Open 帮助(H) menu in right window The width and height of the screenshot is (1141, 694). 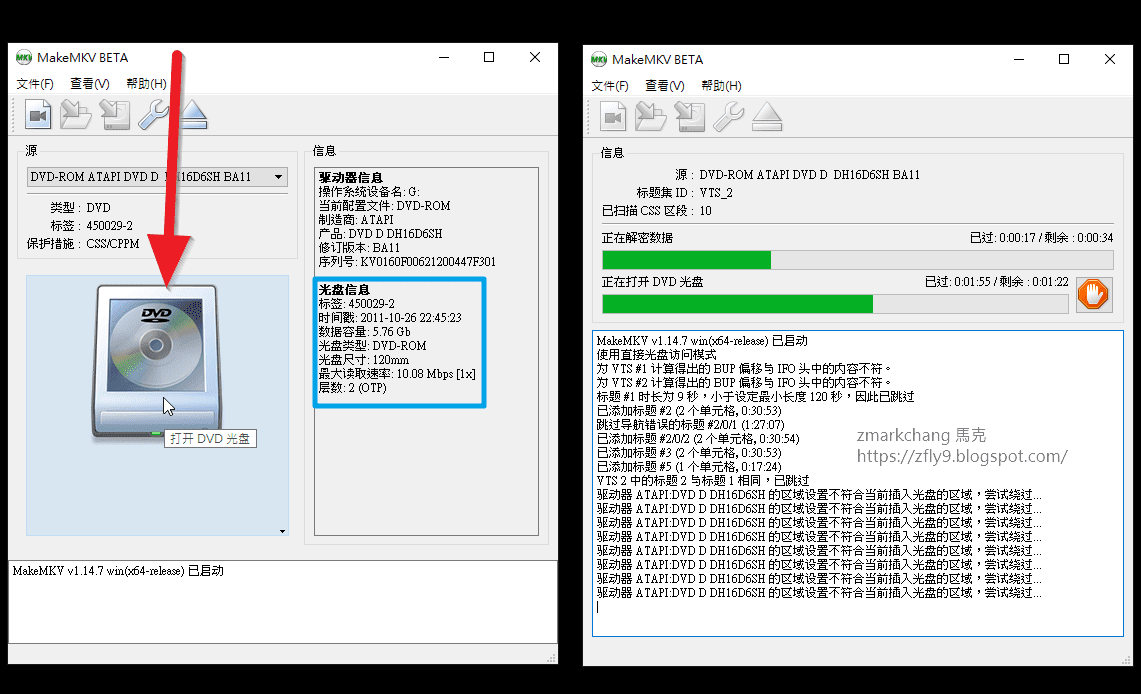[x=721, y=86]
